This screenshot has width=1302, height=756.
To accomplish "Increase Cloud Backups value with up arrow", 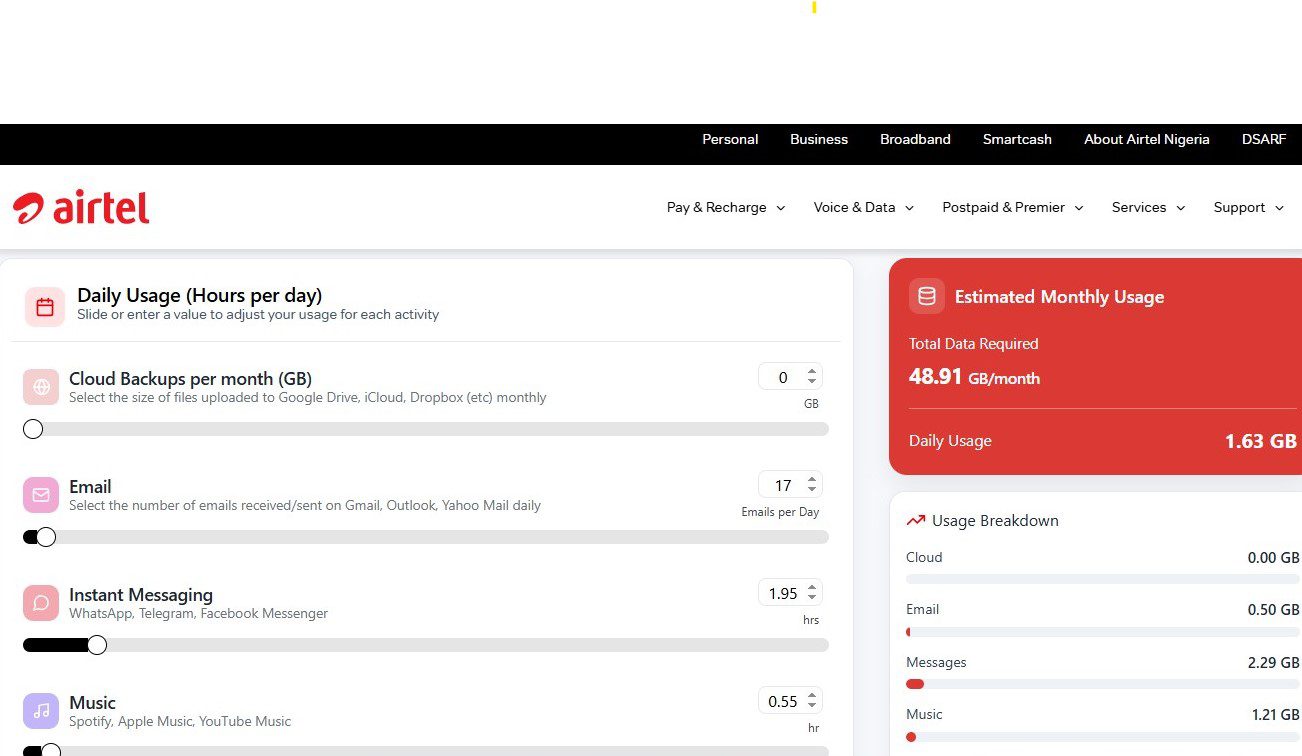I will [x=812, y=372].
